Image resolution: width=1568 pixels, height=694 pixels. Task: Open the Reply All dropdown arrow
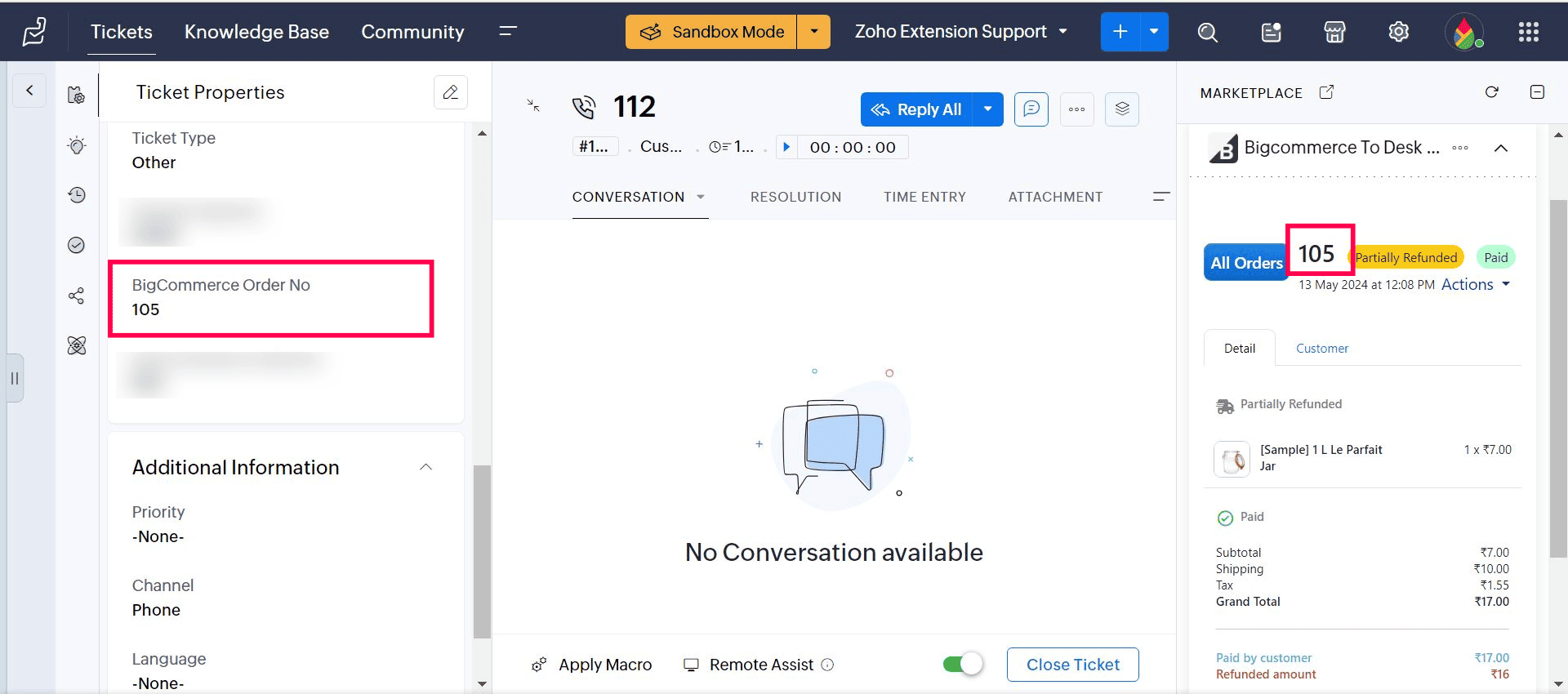988,109
